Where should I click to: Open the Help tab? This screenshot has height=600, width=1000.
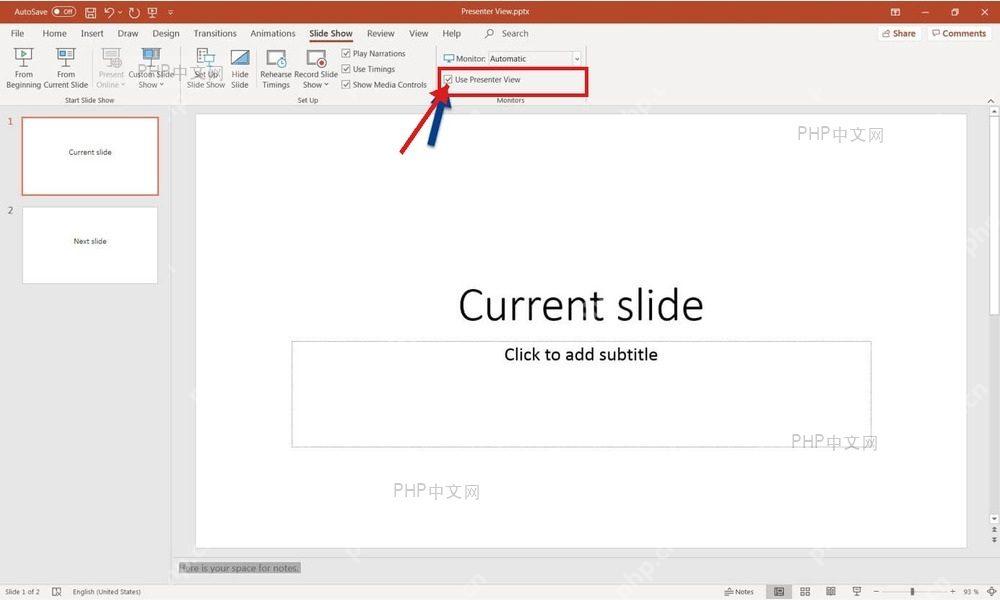pyautogui.click(x=452, y=33)
